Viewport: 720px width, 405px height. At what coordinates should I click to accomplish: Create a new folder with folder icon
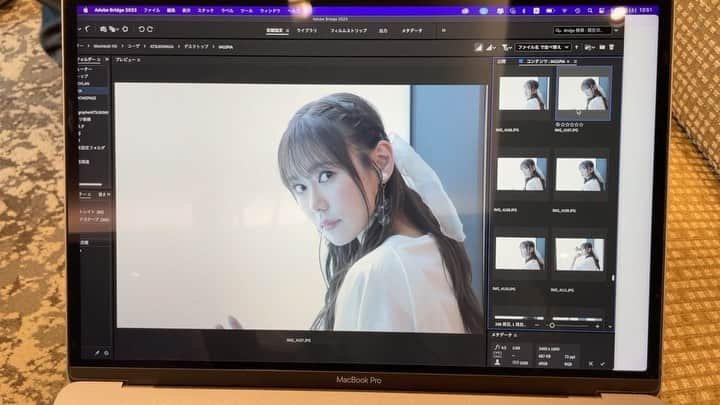click(602, 47)
